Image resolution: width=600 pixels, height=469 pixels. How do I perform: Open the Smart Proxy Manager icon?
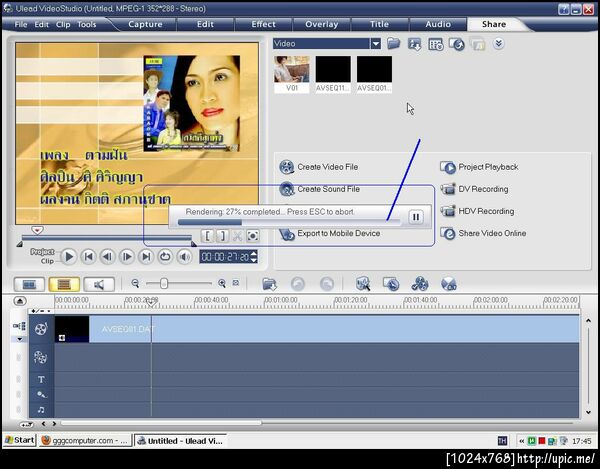pyautogui.click(x=362, y=284)
